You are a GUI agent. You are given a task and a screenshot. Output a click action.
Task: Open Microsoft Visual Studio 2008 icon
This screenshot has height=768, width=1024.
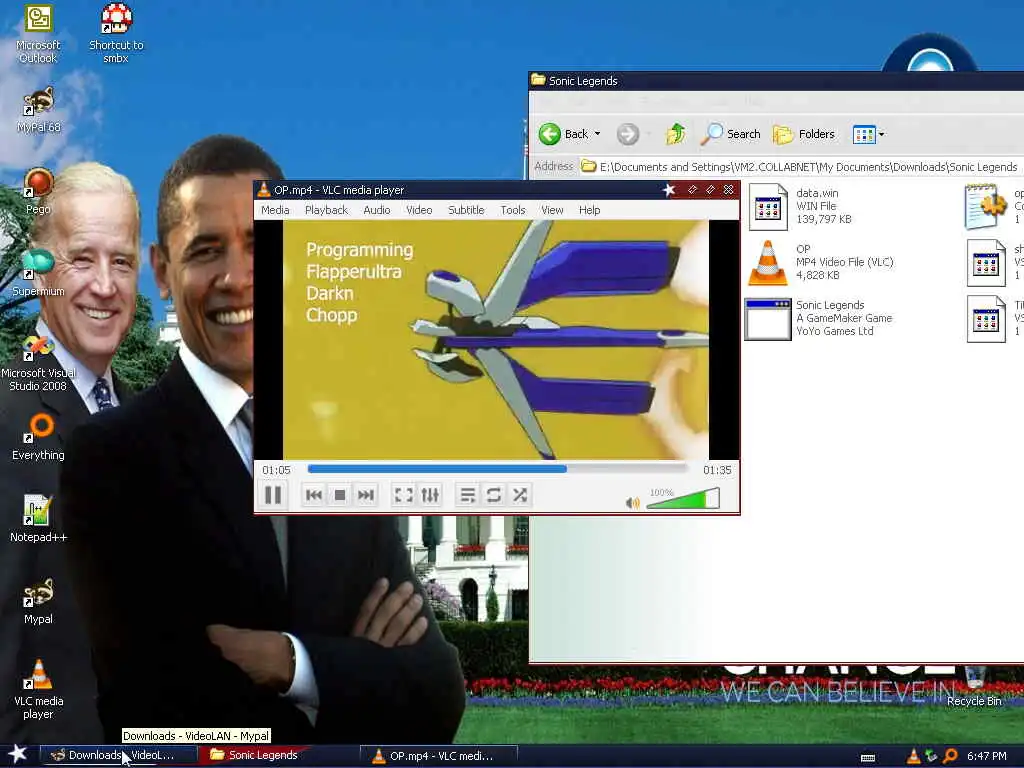coord(38,363)
